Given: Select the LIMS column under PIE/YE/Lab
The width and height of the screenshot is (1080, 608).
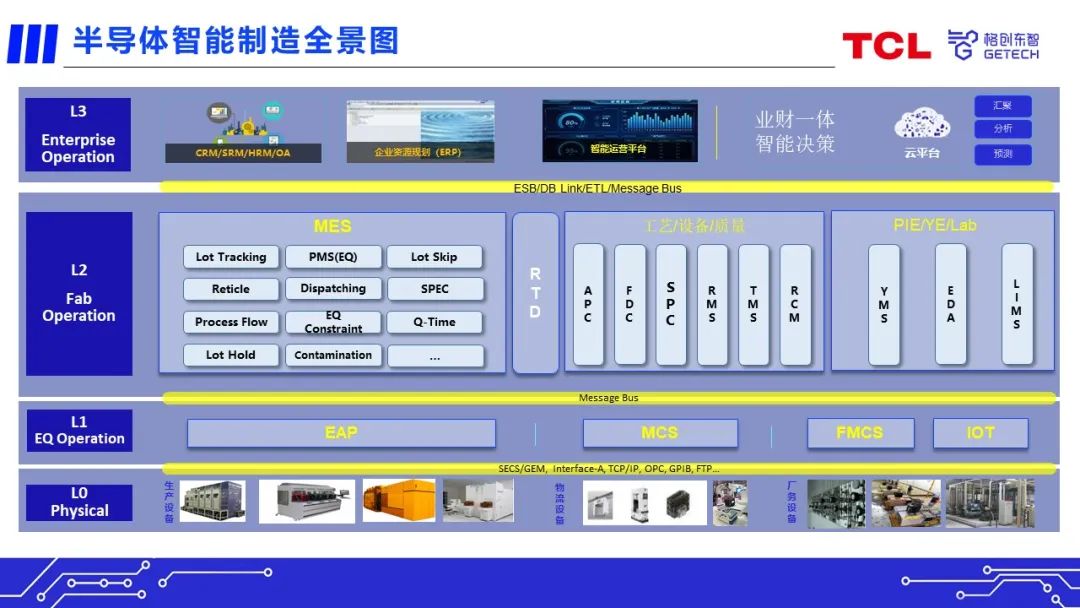Looking at the screenshot, I should click(x=1016, y=304).
